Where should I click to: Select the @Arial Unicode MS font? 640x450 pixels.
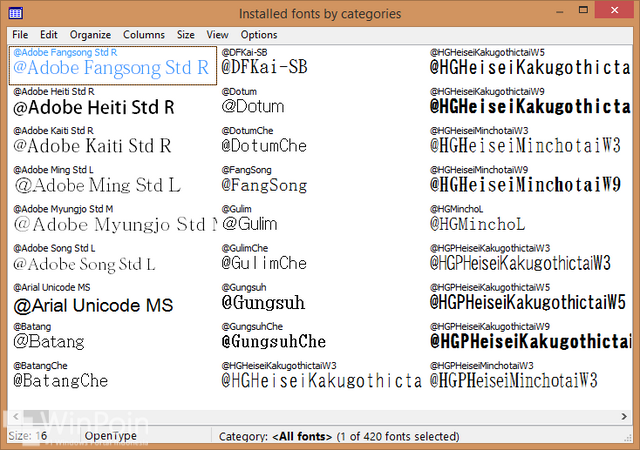tap(113, 301)
